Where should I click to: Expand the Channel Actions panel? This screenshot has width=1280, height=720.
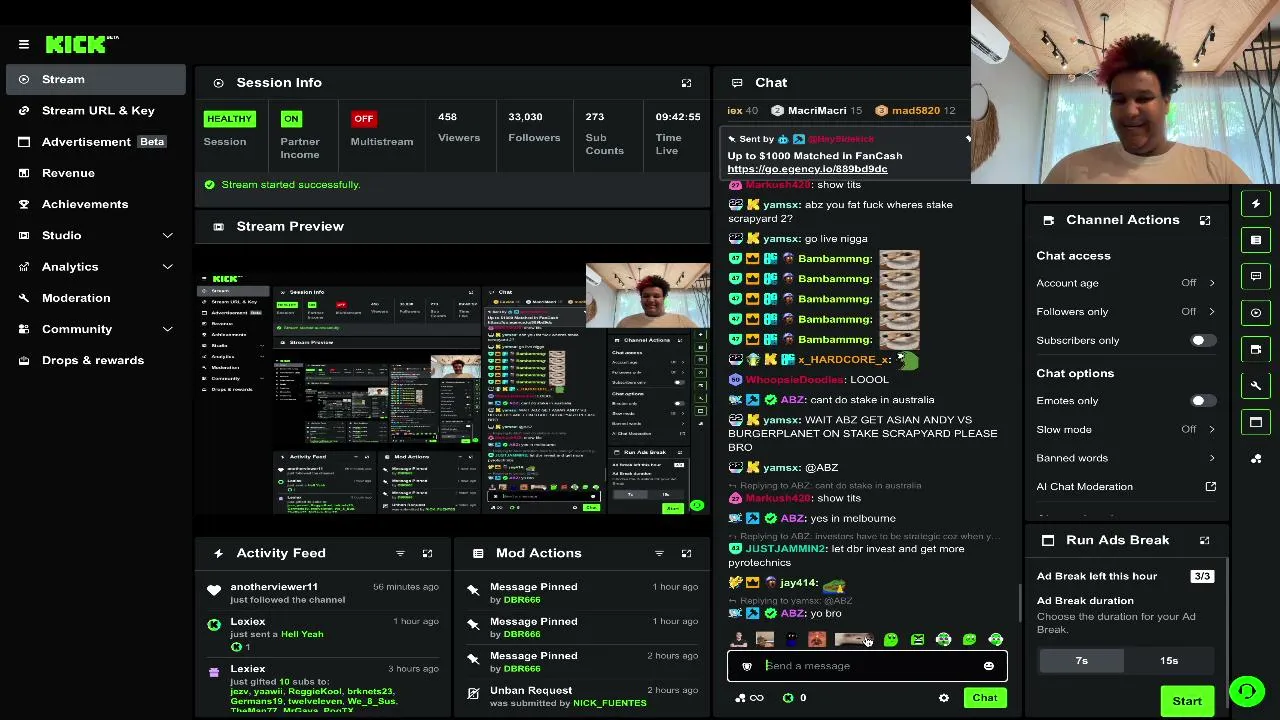(x=1205, y=220)
